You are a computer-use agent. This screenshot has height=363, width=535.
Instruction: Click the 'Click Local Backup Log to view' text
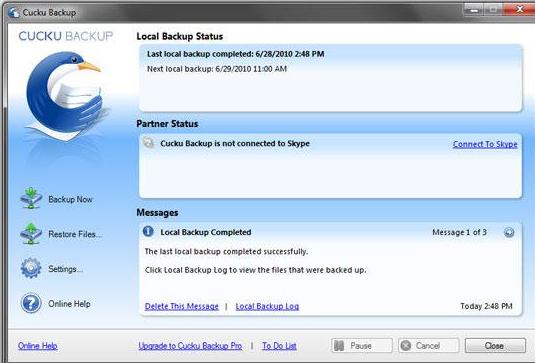(255, 270)
